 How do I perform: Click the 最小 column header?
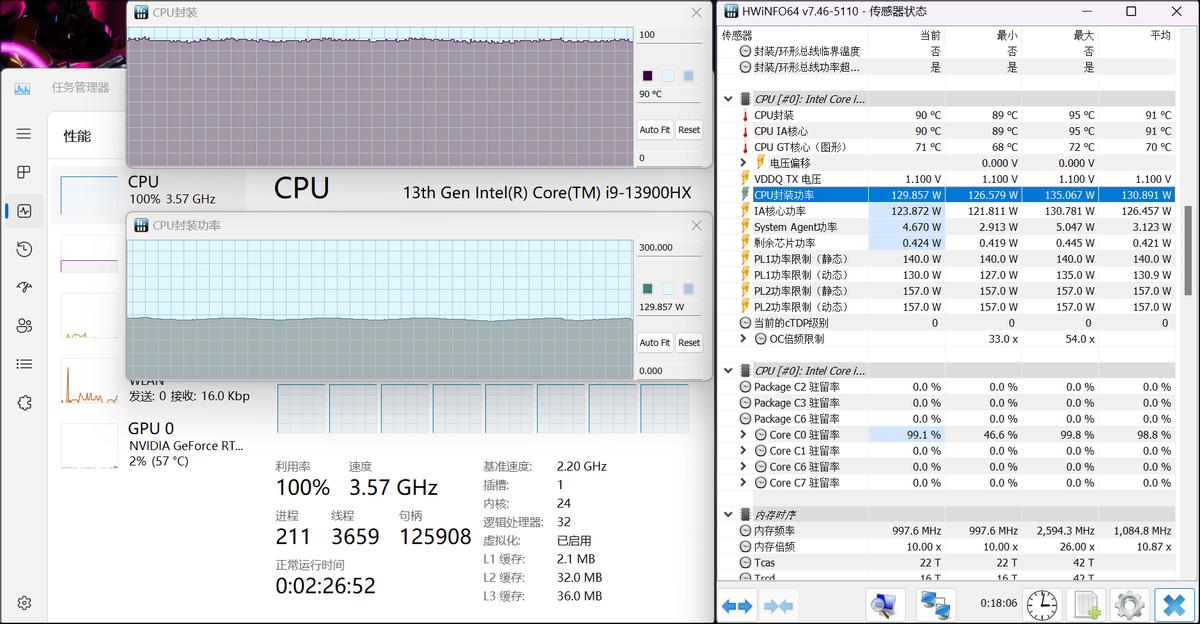pyautogui.click(x=1006, y=35)
